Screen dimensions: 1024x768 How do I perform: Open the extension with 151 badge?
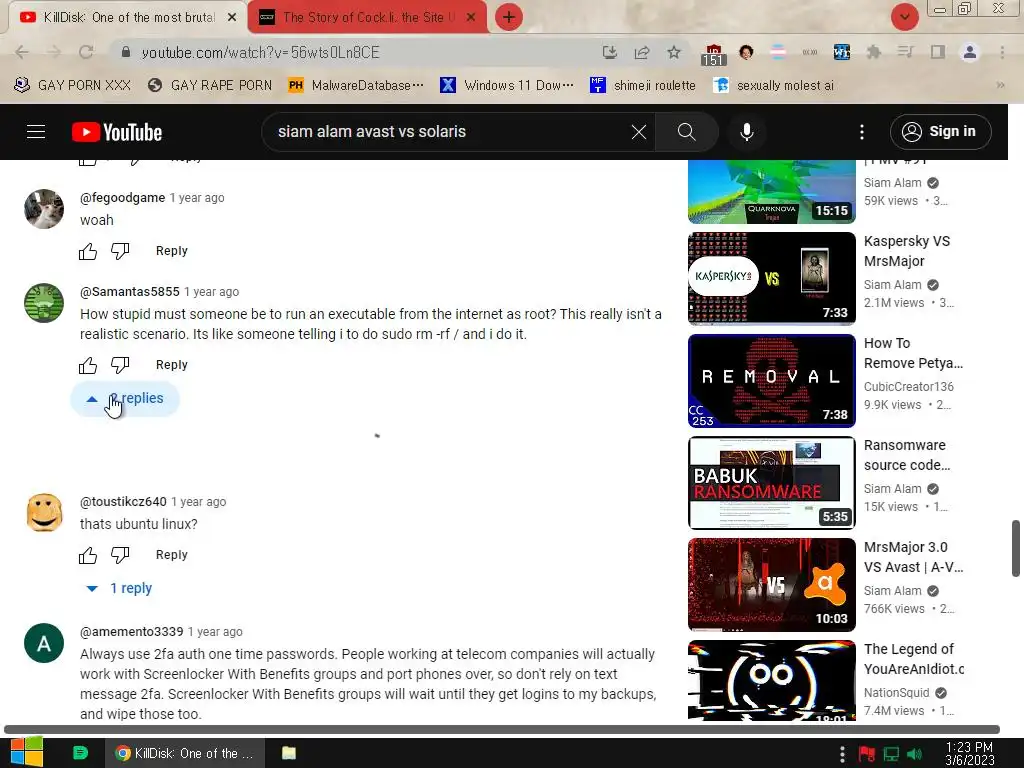[x=713, y=54]
